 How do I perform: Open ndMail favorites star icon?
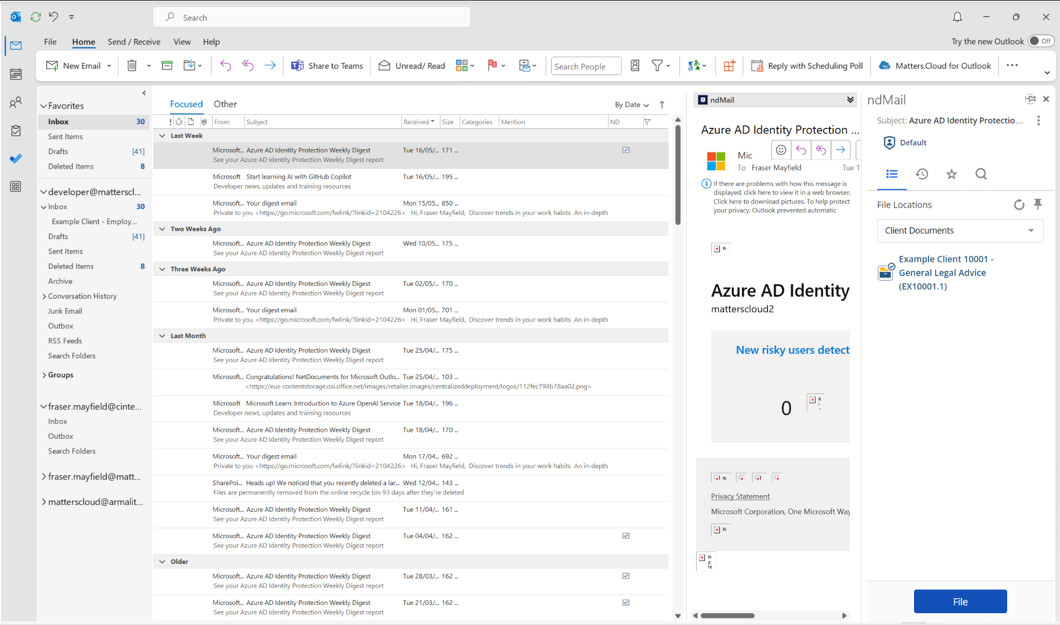tap(951, 174)
